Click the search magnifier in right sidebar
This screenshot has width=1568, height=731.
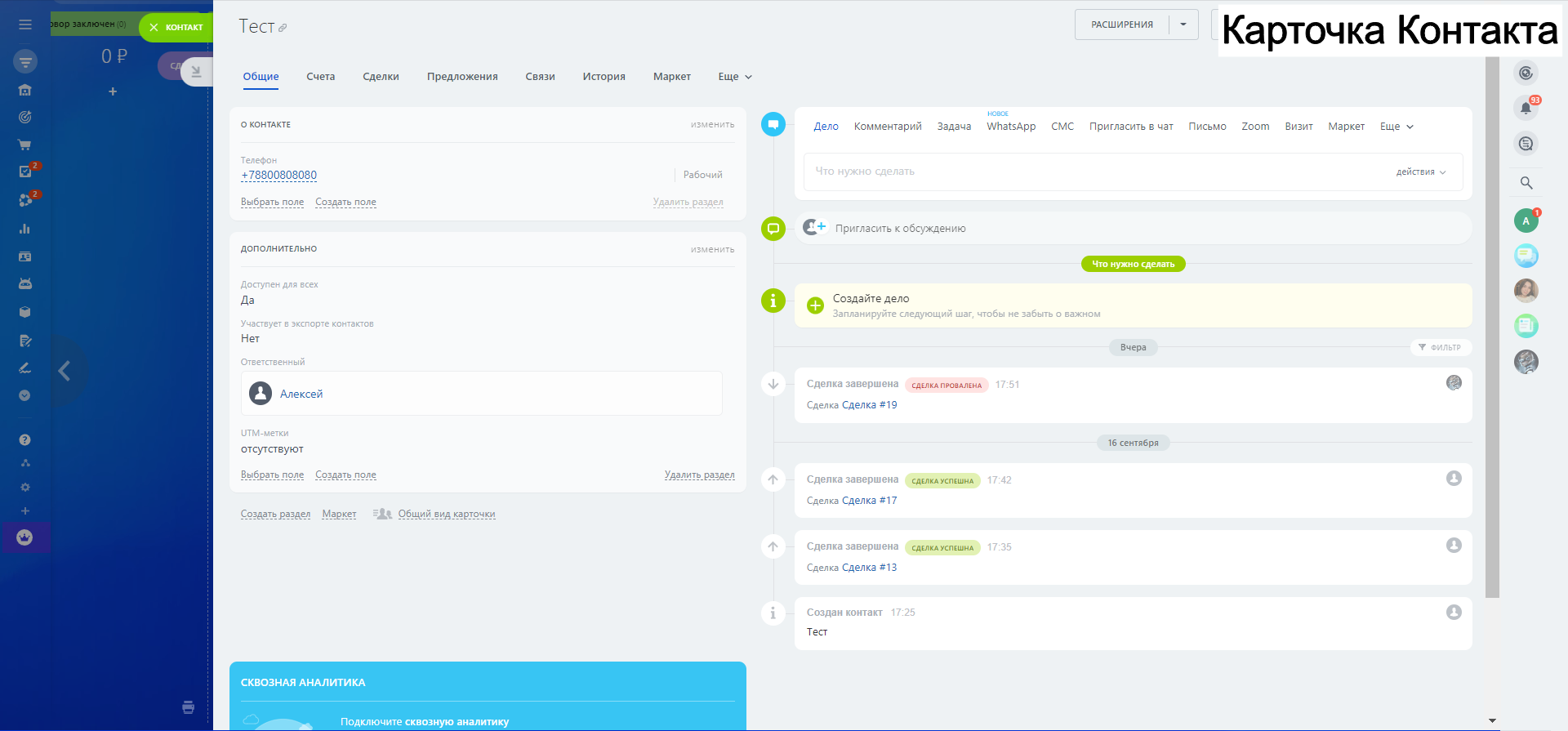(x=1526, y=183)
